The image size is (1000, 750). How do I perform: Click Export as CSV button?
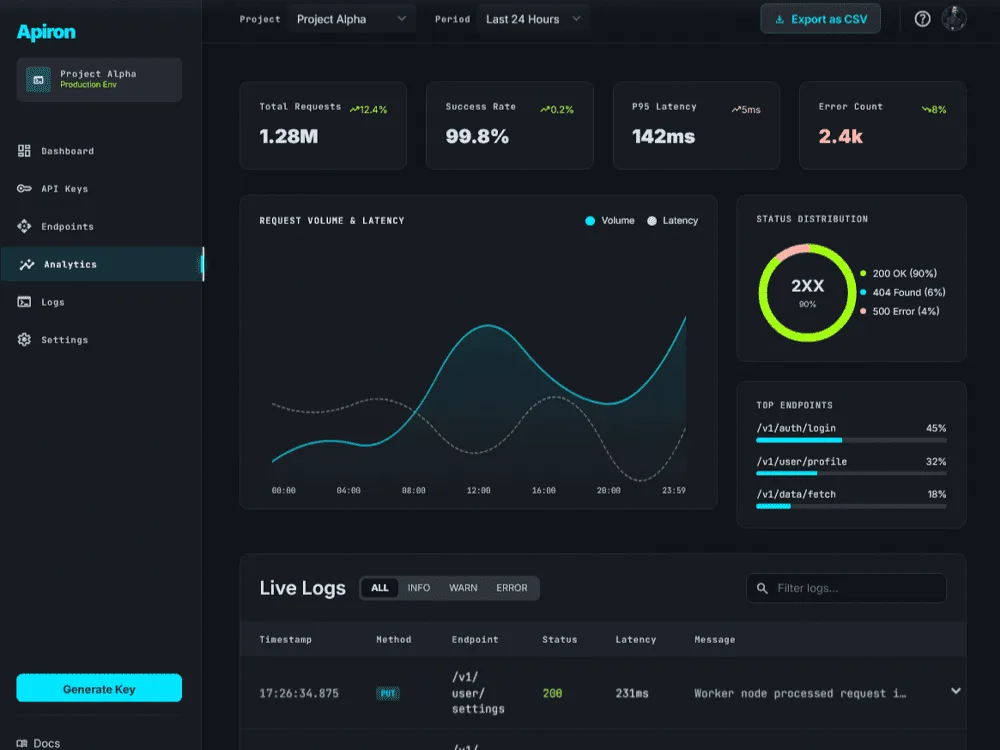point(820,19)
